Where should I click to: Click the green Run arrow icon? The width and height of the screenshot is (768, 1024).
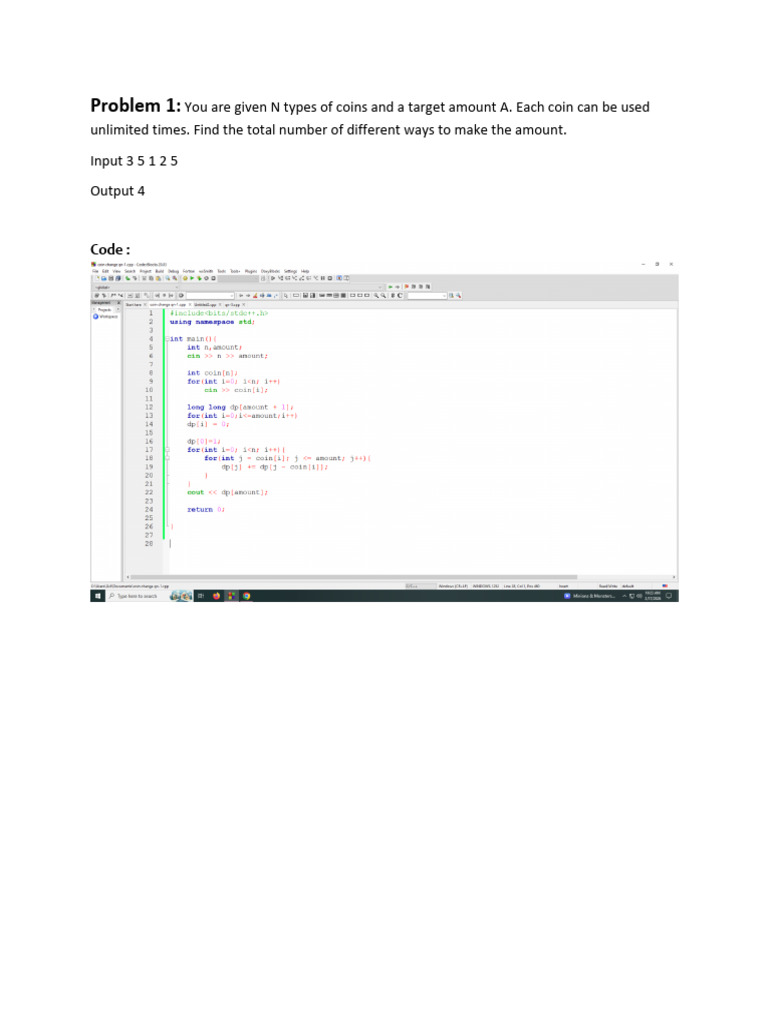point(192,278)
